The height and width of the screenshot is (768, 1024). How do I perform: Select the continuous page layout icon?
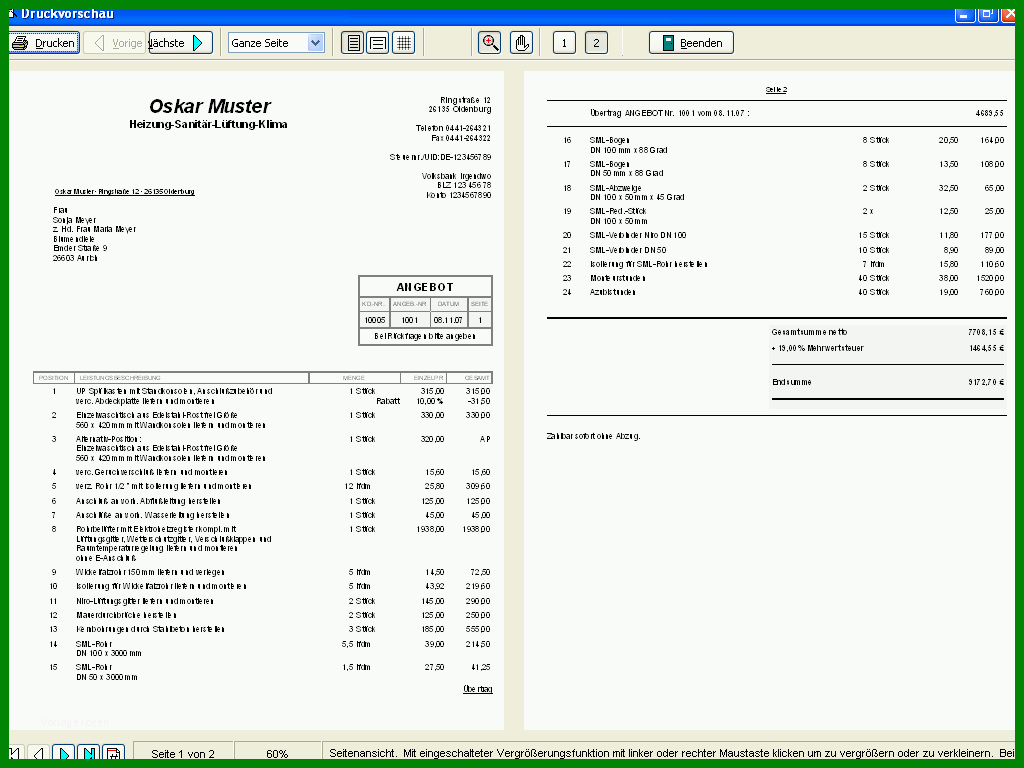pos(353,43)
